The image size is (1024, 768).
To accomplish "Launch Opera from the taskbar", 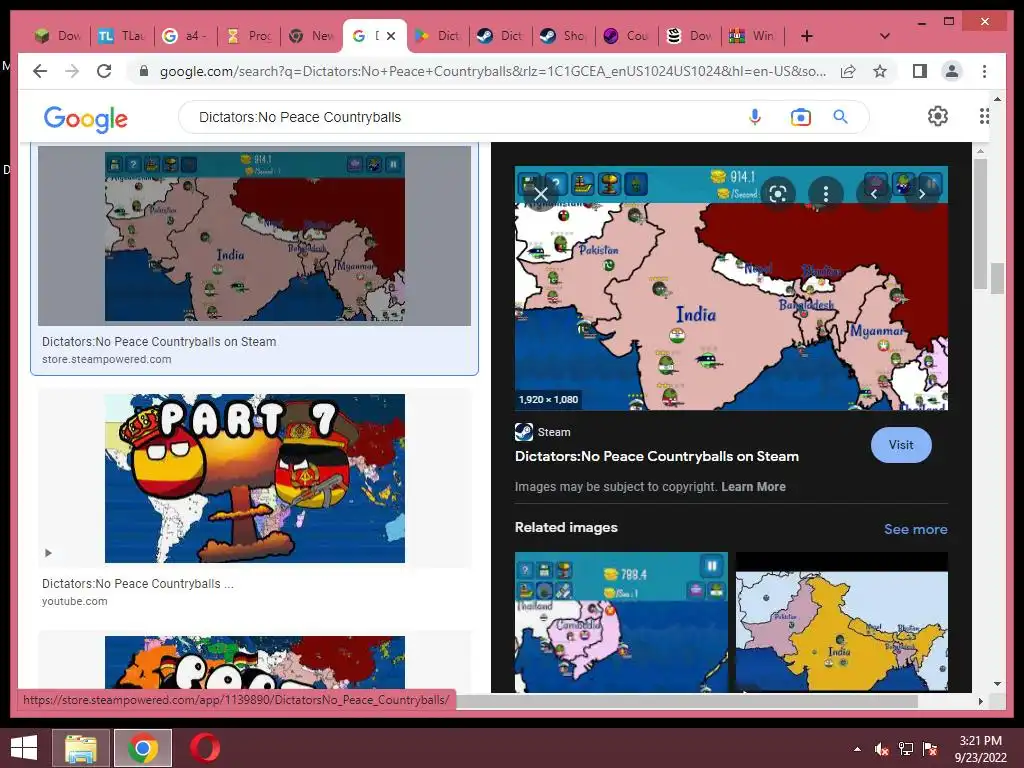I will (205, 748).
